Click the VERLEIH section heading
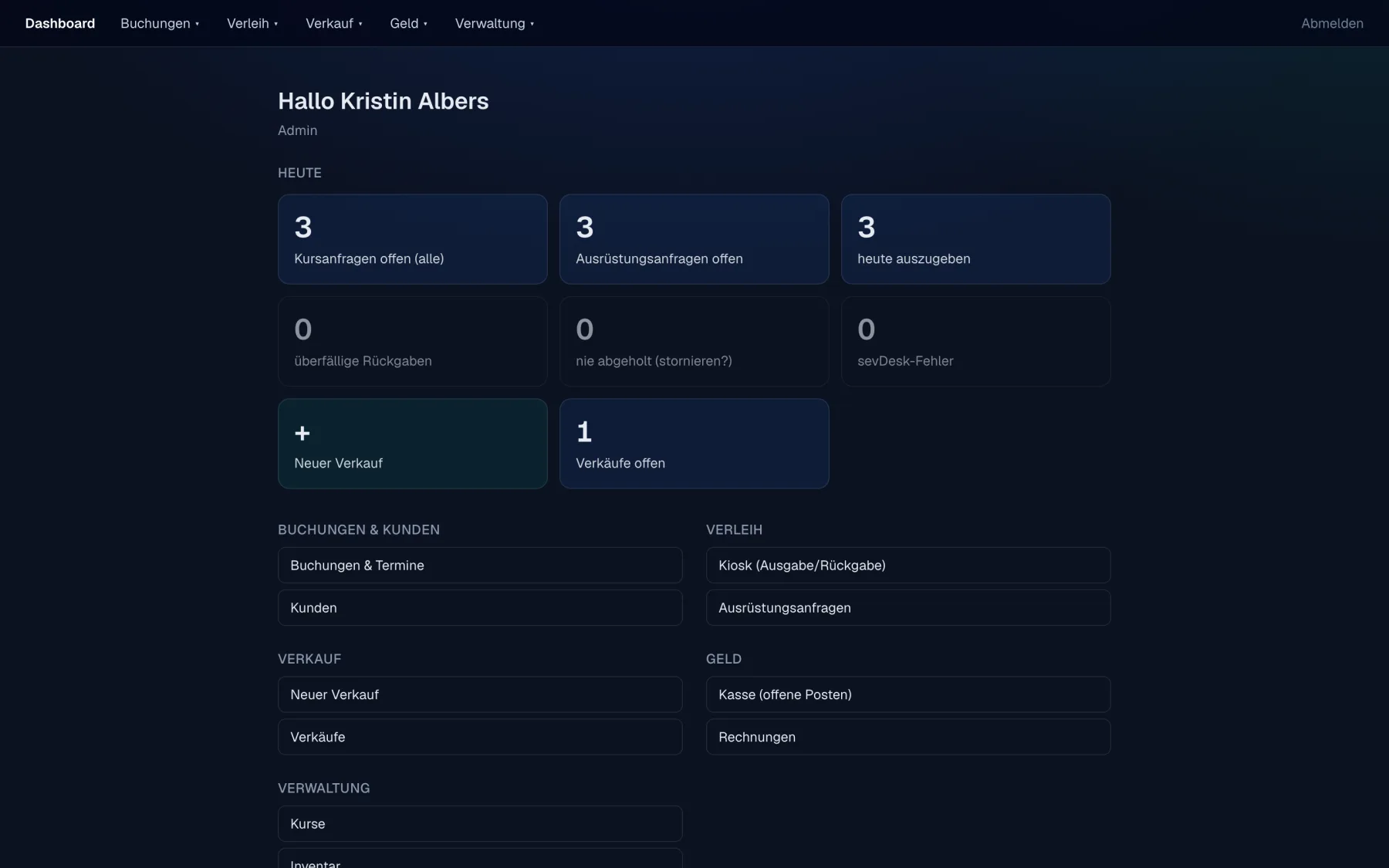Screen dimensions: 1389x868 (734, 530)
